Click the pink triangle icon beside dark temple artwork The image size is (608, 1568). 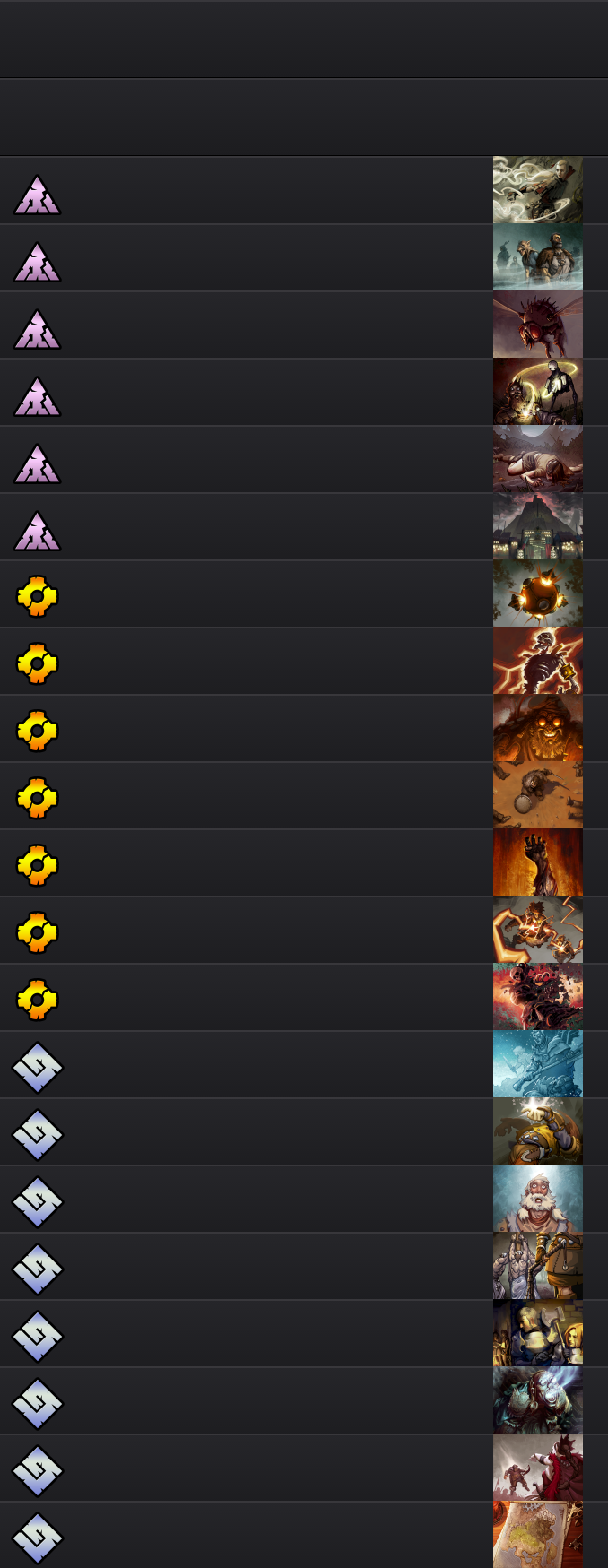[x=37, y=531]
